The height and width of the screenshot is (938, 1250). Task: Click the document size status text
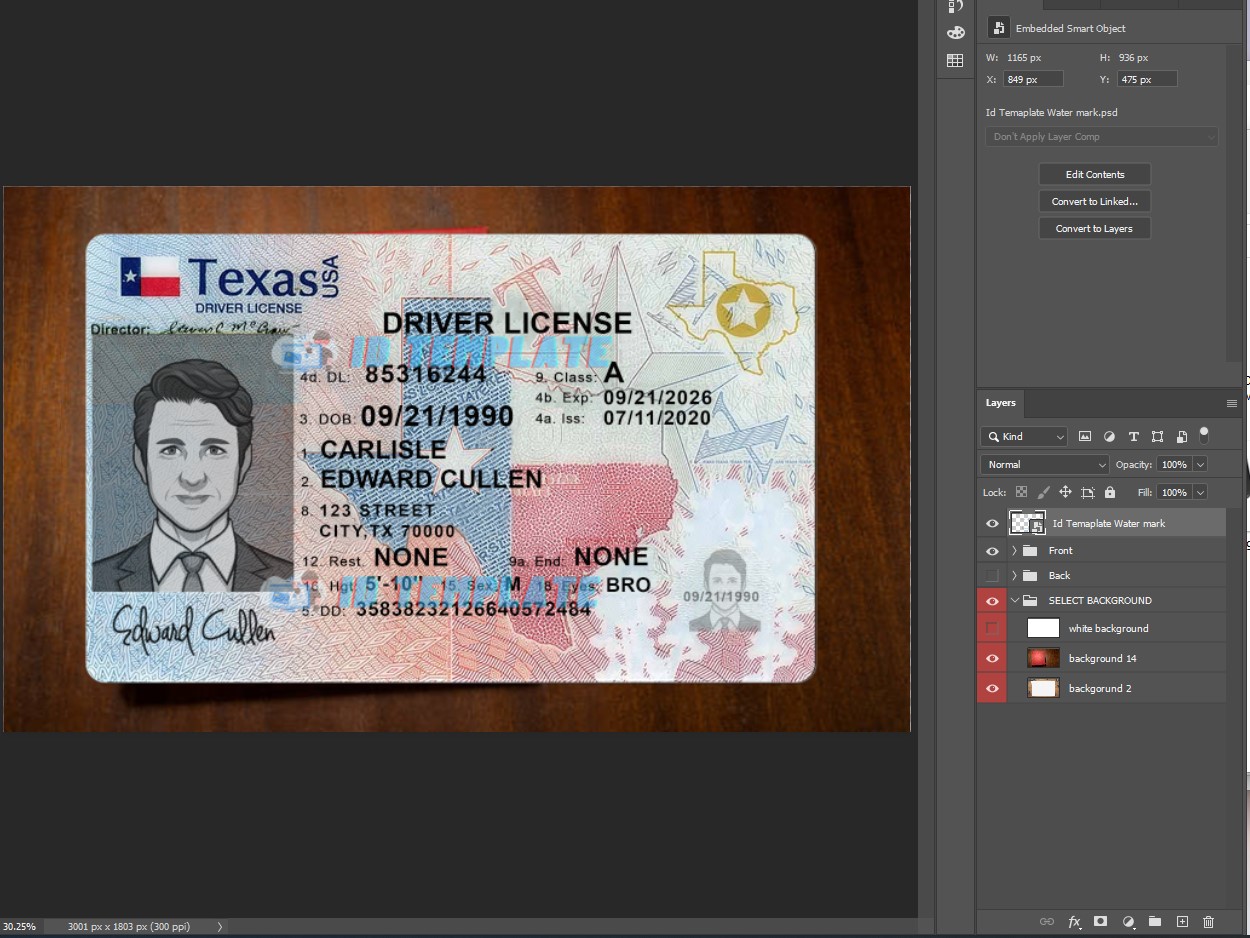click(129, 927)
